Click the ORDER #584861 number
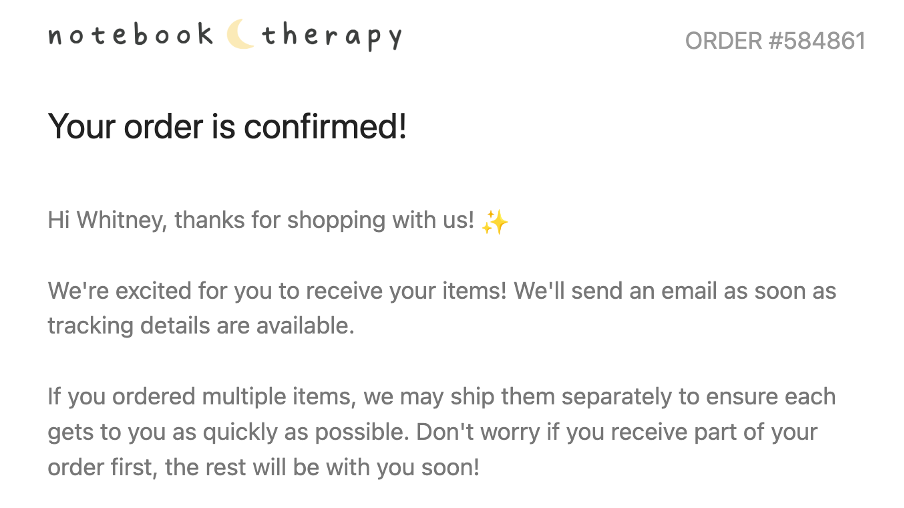The width and height of the screenshot is (904, 508). click(775, 41)
